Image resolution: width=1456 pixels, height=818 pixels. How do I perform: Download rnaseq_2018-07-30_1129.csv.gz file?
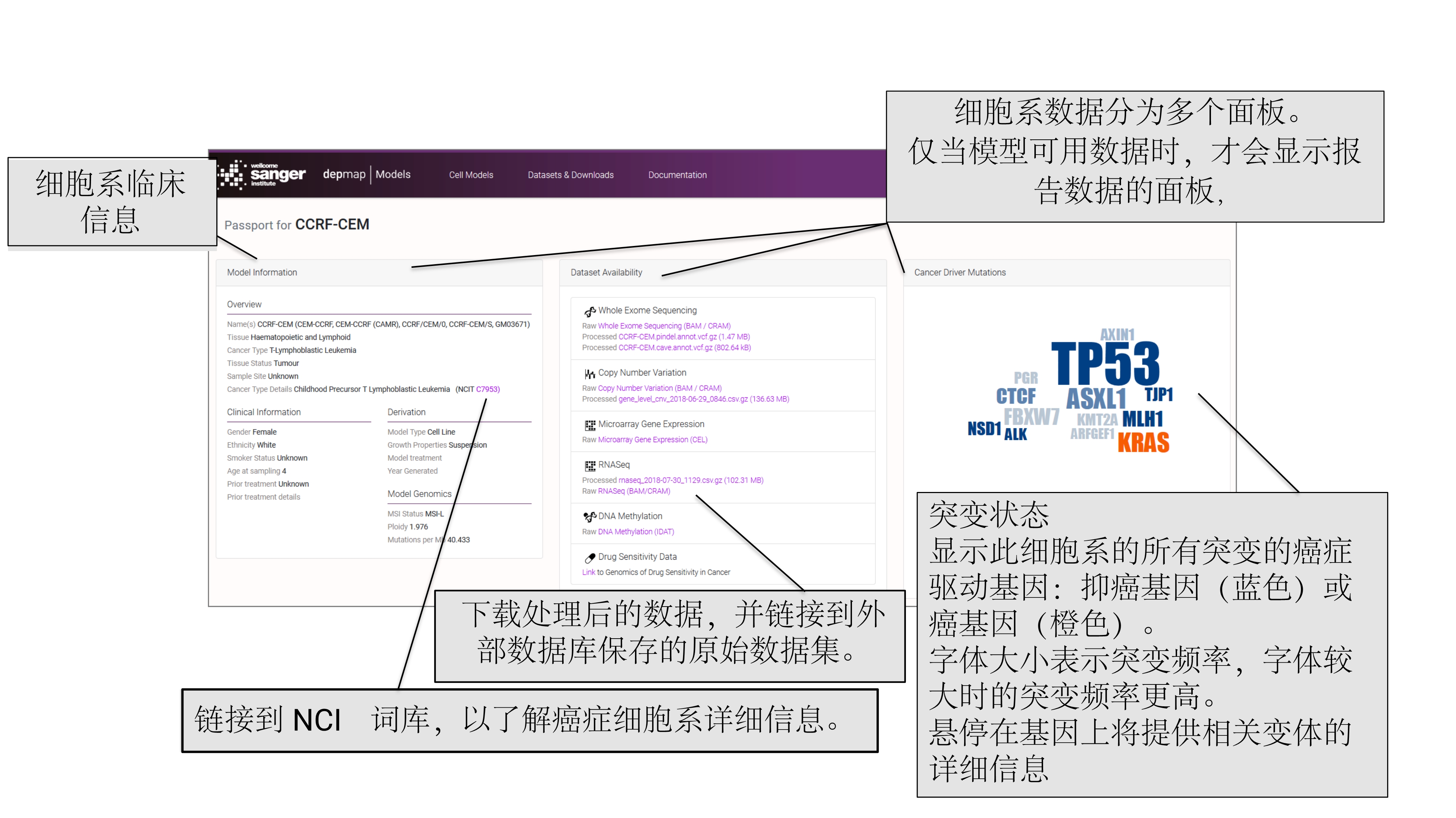pyautogui.click(x=691, y=480)
